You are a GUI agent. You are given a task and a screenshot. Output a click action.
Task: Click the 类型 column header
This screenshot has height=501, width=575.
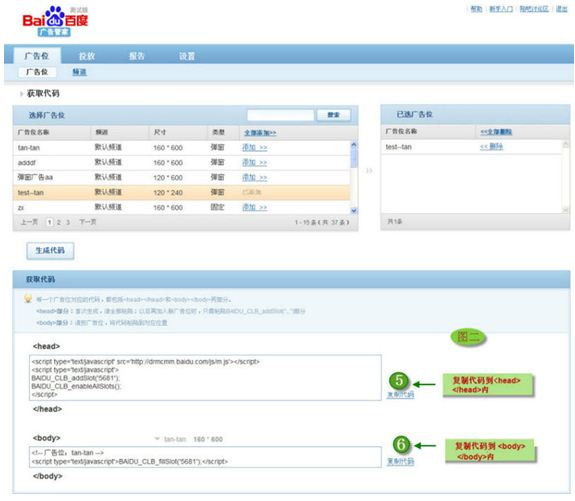[x=219, y=132]
